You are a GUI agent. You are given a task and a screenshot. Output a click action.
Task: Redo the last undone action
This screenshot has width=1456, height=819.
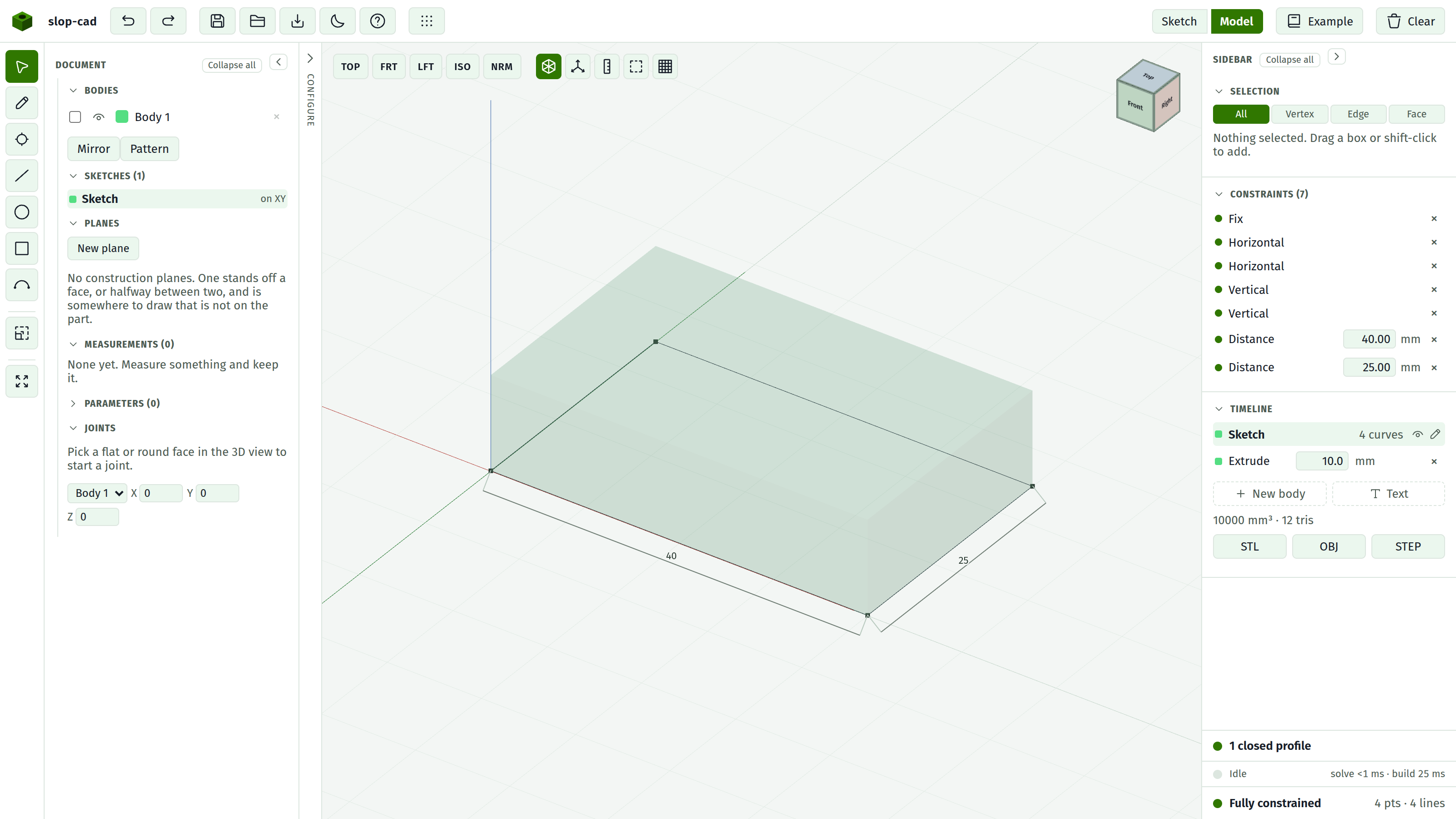(168, 21)
